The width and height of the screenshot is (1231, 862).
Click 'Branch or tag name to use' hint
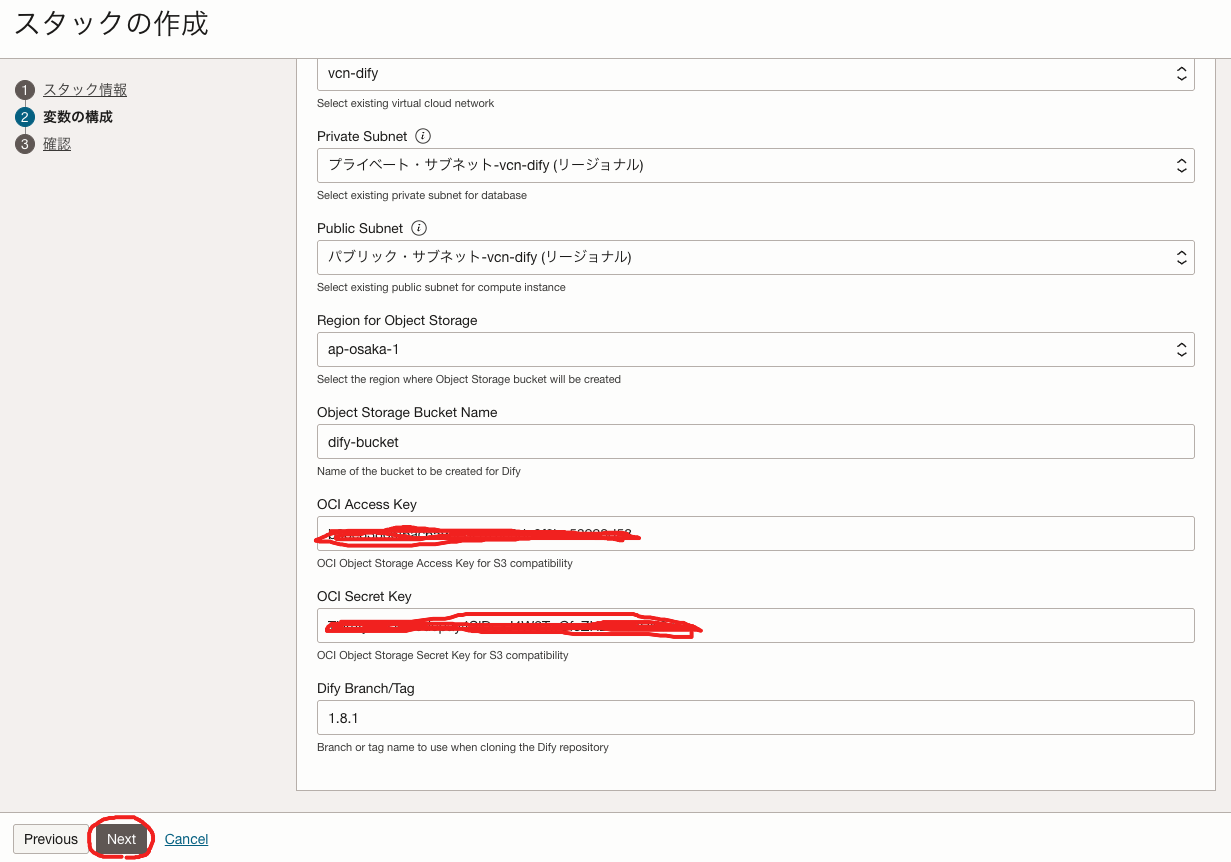[x=463, y=747]
